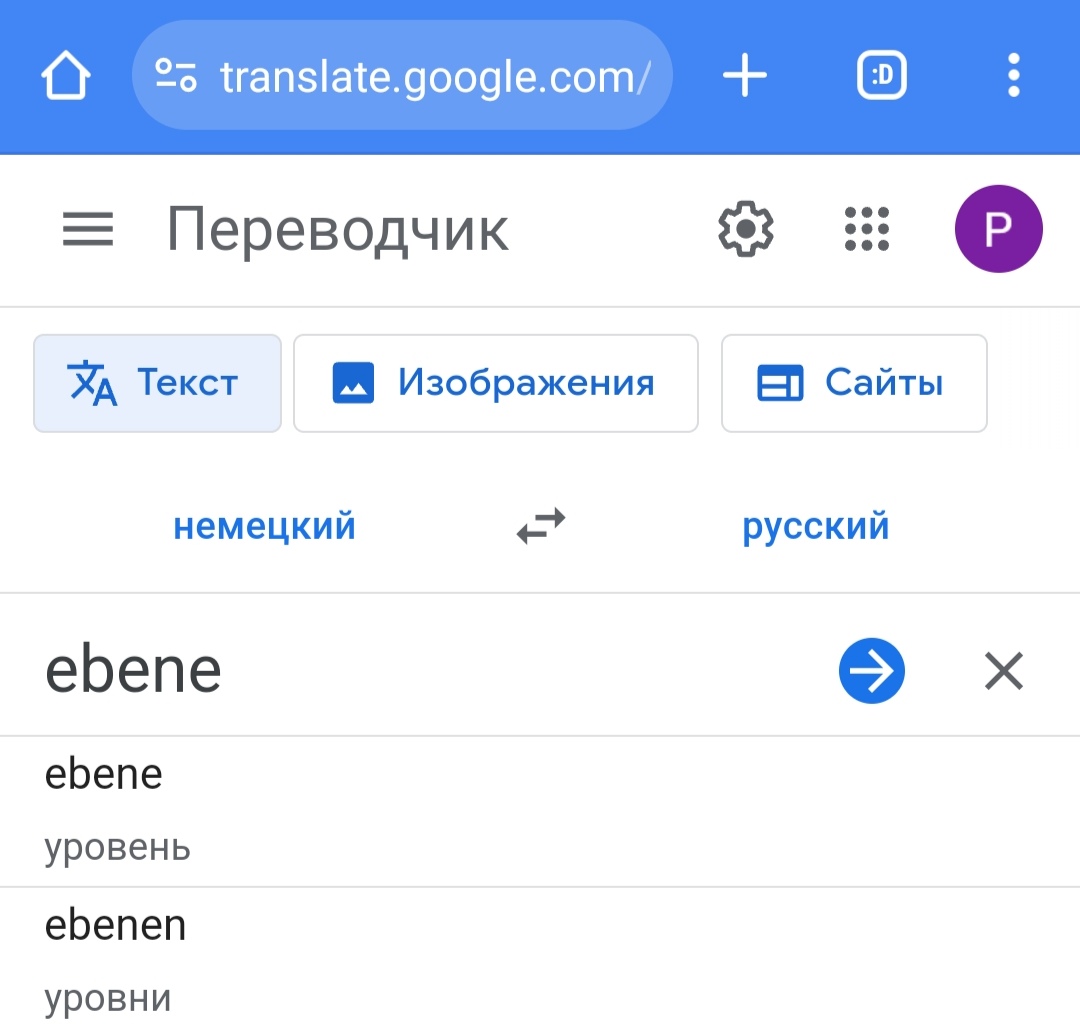Viewport: 1080px width, 1028px height.
Task: Open the tab switcher icon
Action: (x=881, y=76)
